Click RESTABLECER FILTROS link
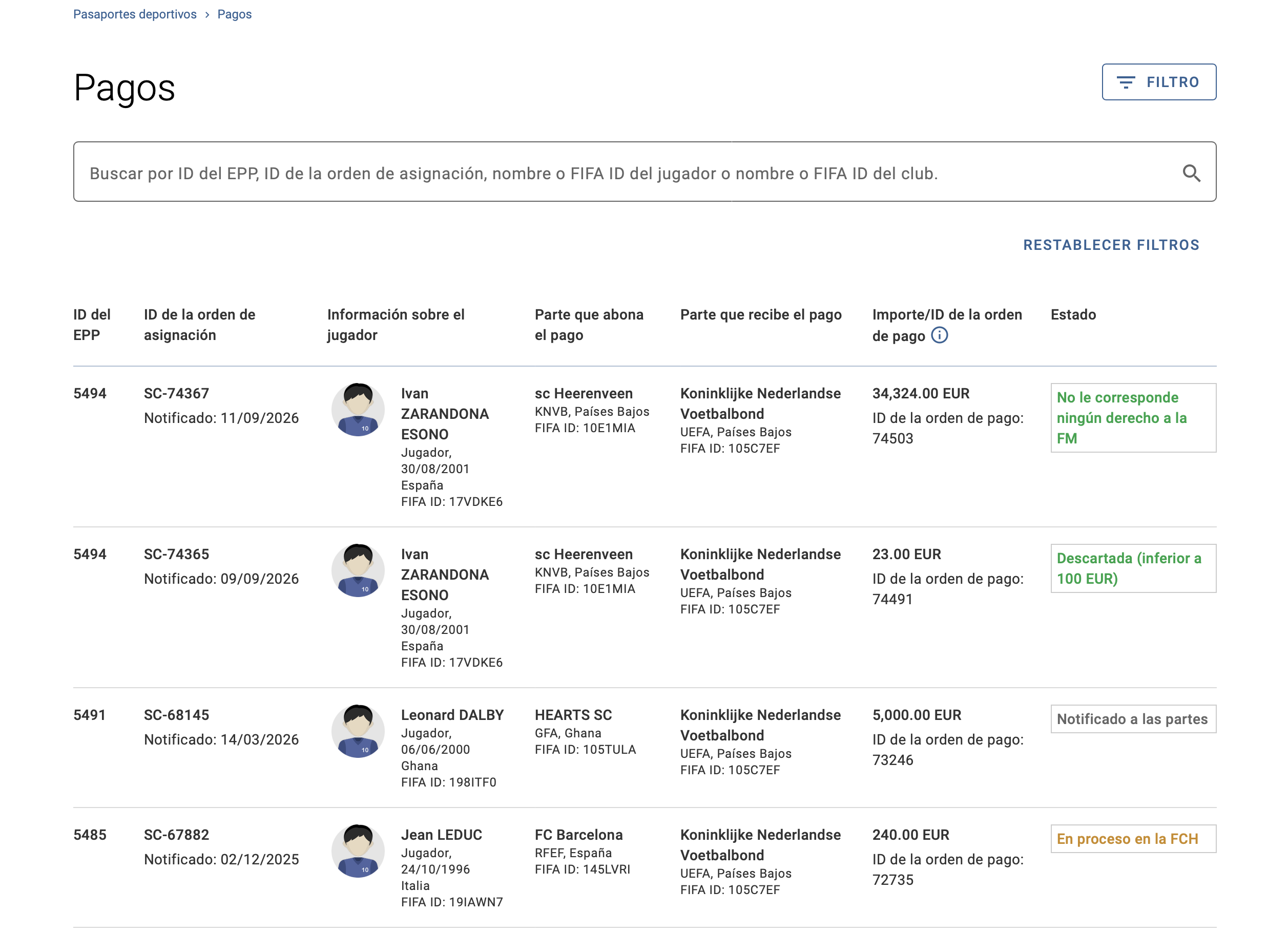The height and width of the screenshot is (934, 1288). point(1111,245)
